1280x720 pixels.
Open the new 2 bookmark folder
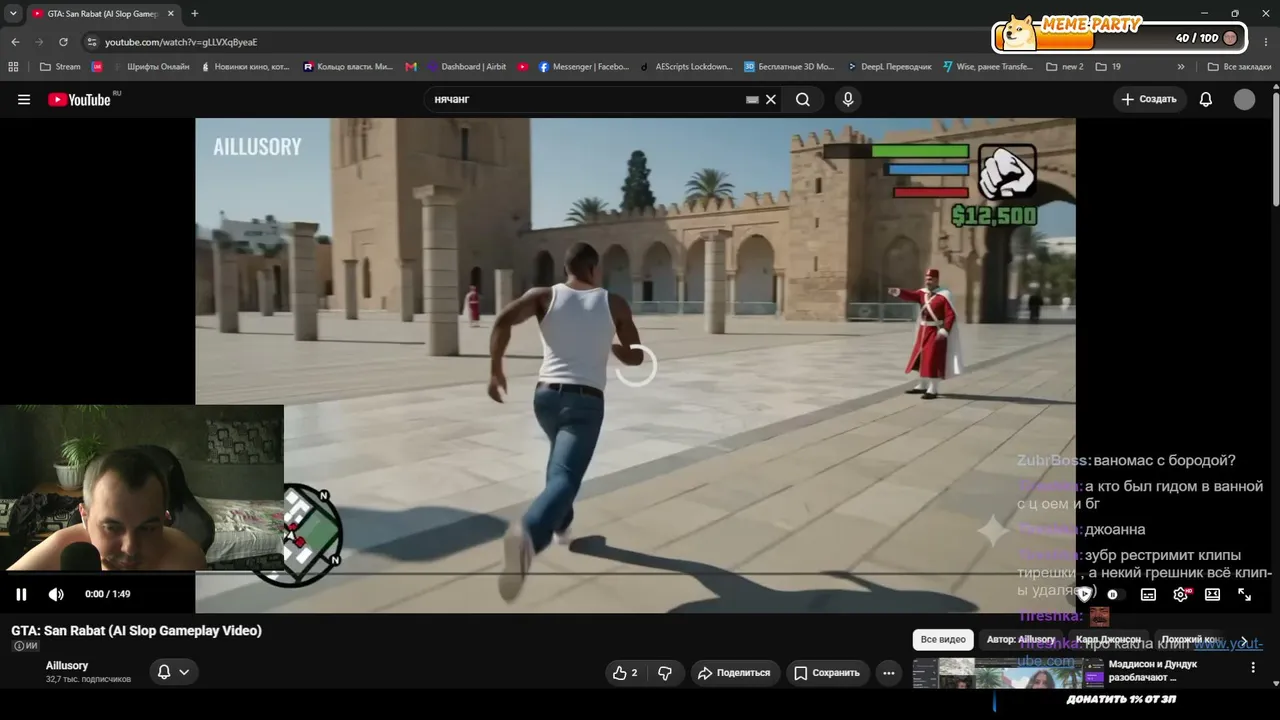1065,67
